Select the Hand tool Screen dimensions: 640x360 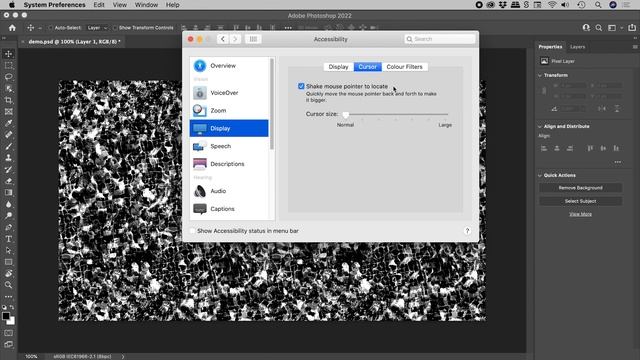point(9,273)
